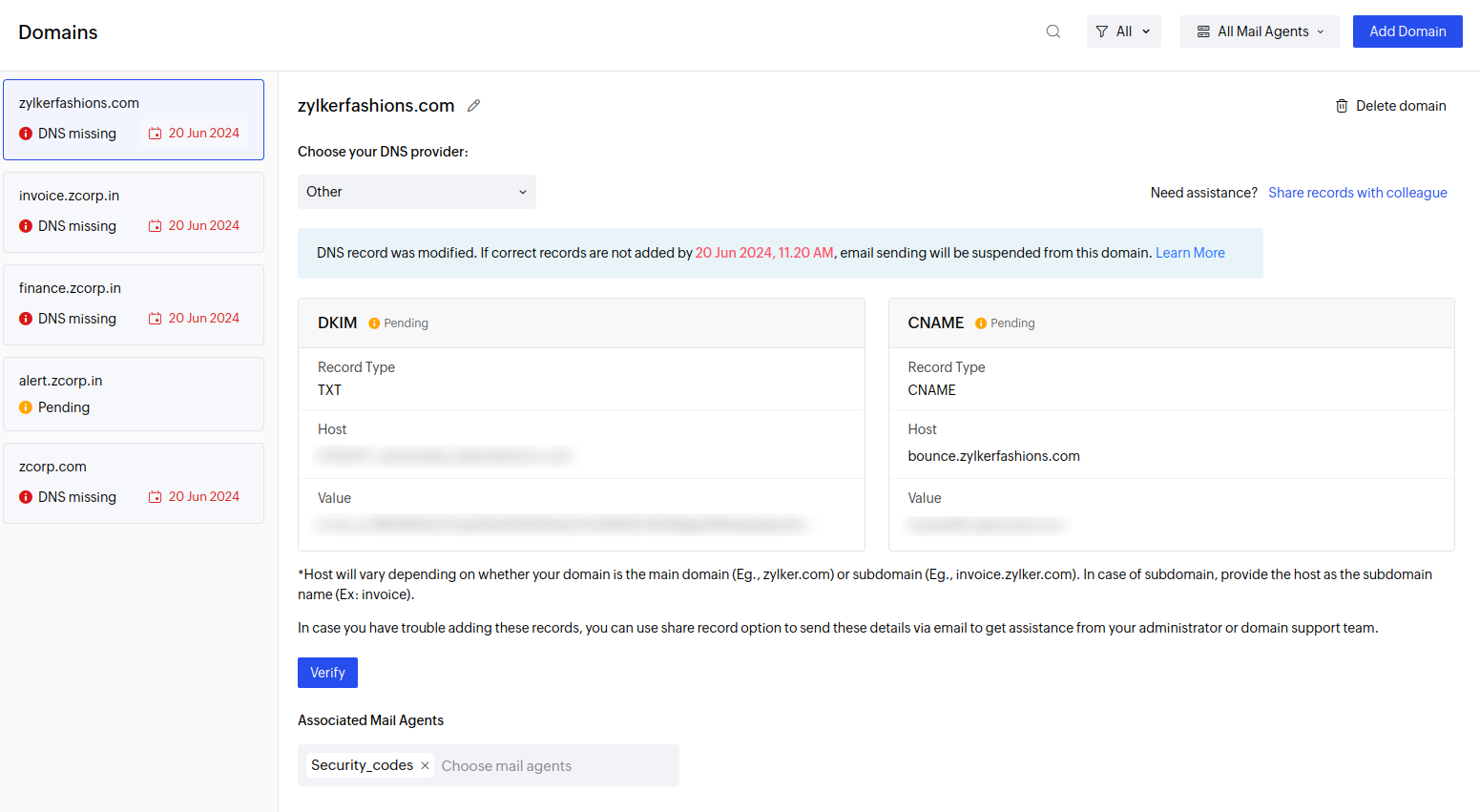Screen dimensions: 1480x812
Task: Click the trash icon for Delete domain
Action: (1342, 106)
